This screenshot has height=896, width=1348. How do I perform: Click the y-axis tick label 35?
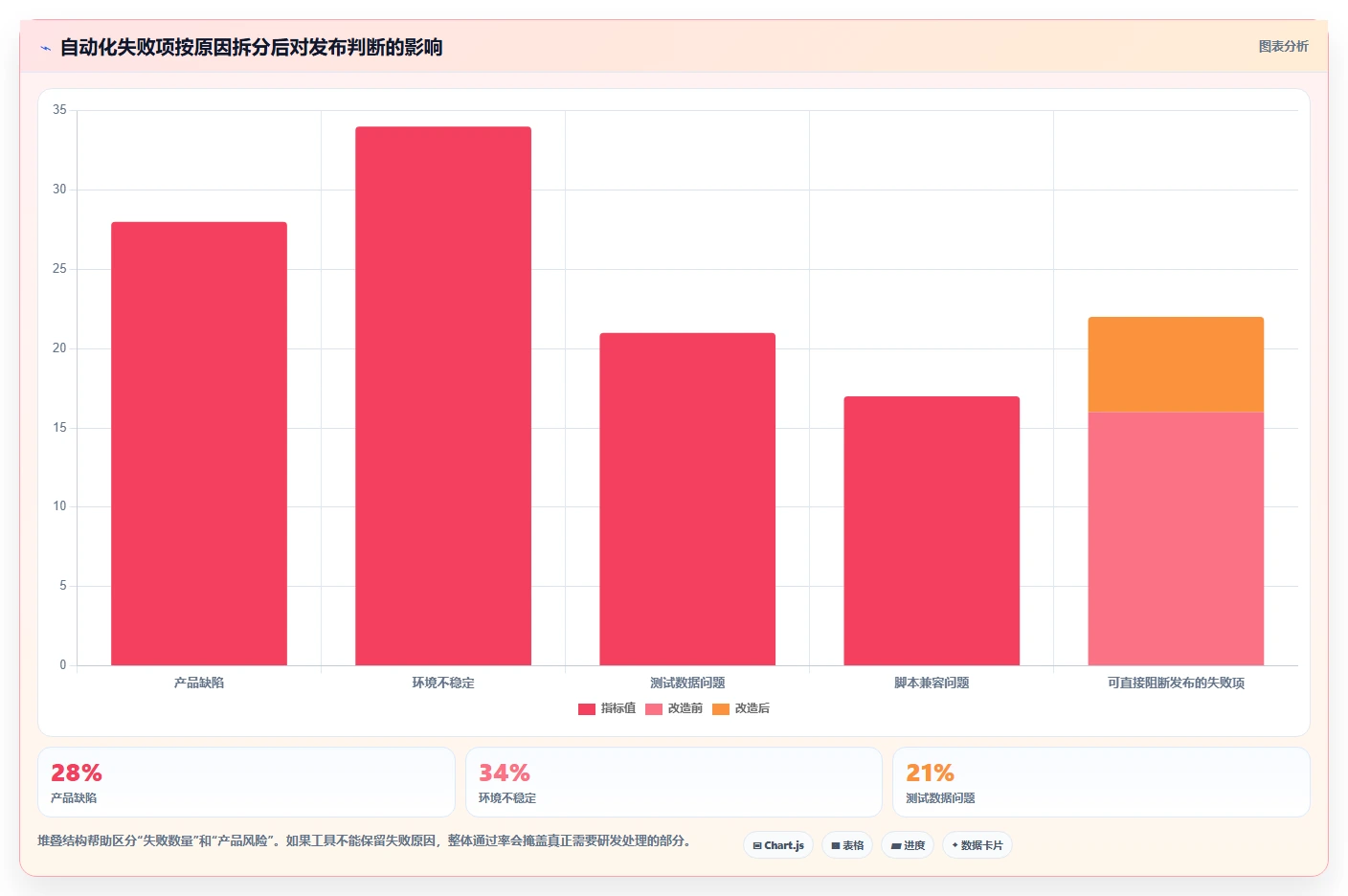click(60, 110)
